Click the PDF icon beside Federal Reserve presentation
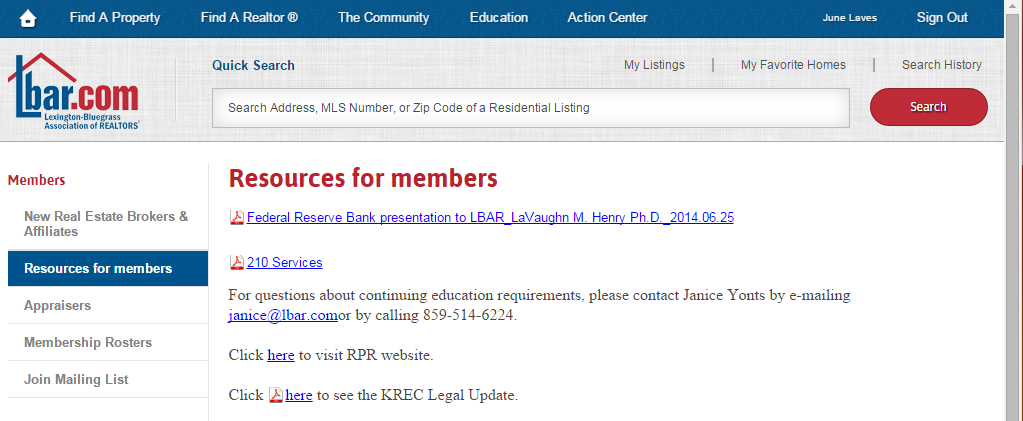The width and height of the screenshot is (1023, 421). click(237, 218)
